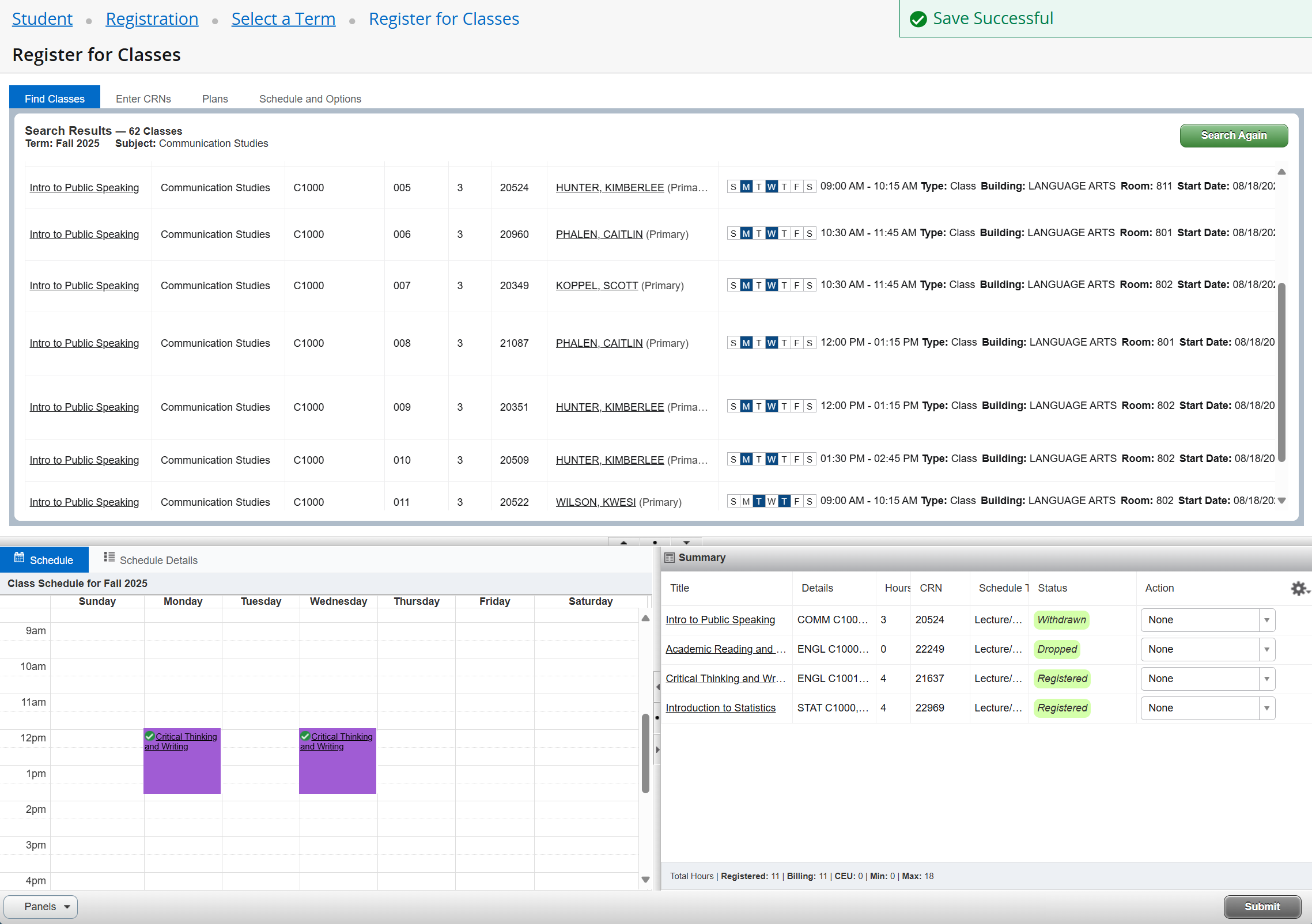
Task: Switch to the Enter CRNs tab
Action: (143, 99)
